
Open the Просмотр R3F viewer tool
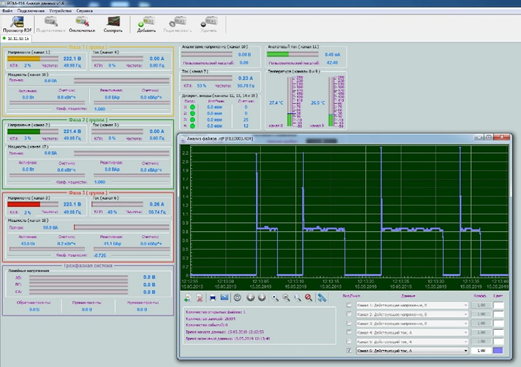tap(17, 24)
